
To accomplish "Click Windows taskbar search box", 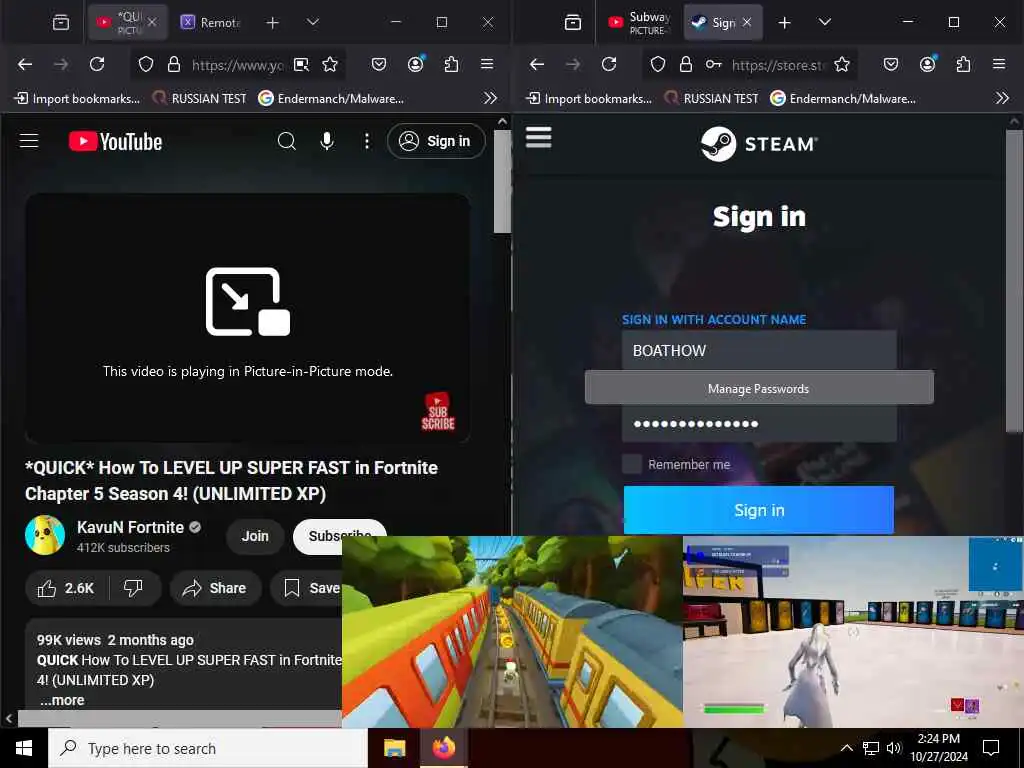I will (208, 748).
